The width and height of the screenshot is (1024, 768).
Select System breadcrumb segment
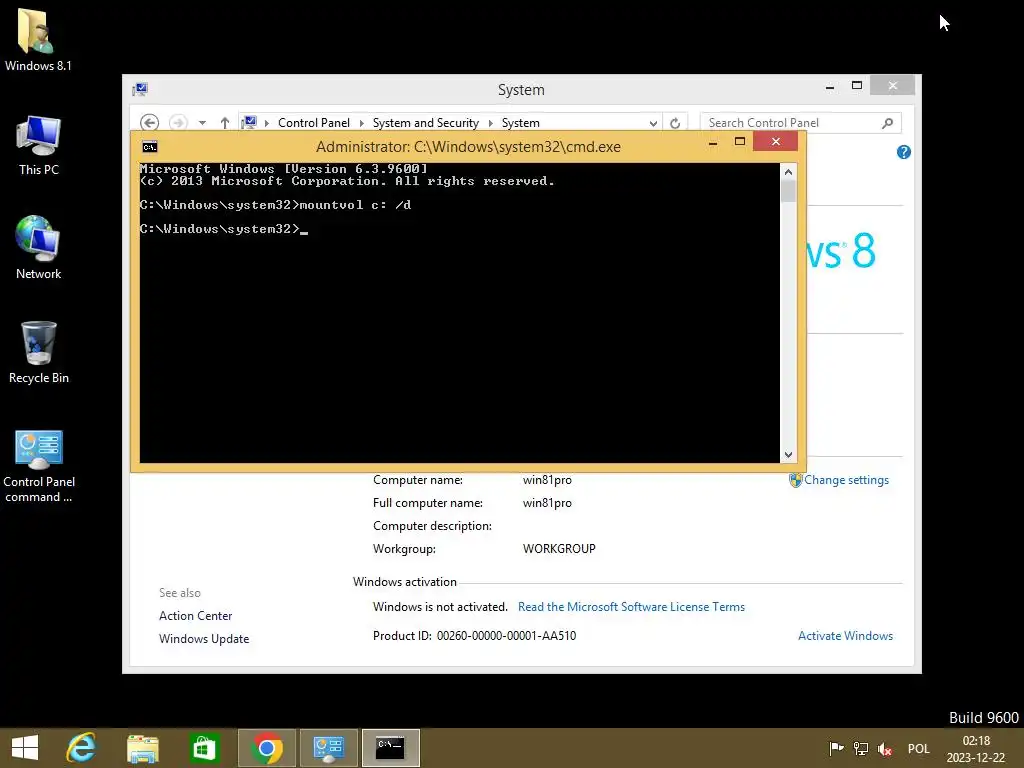pyautogui.click(x=520, y=123)
